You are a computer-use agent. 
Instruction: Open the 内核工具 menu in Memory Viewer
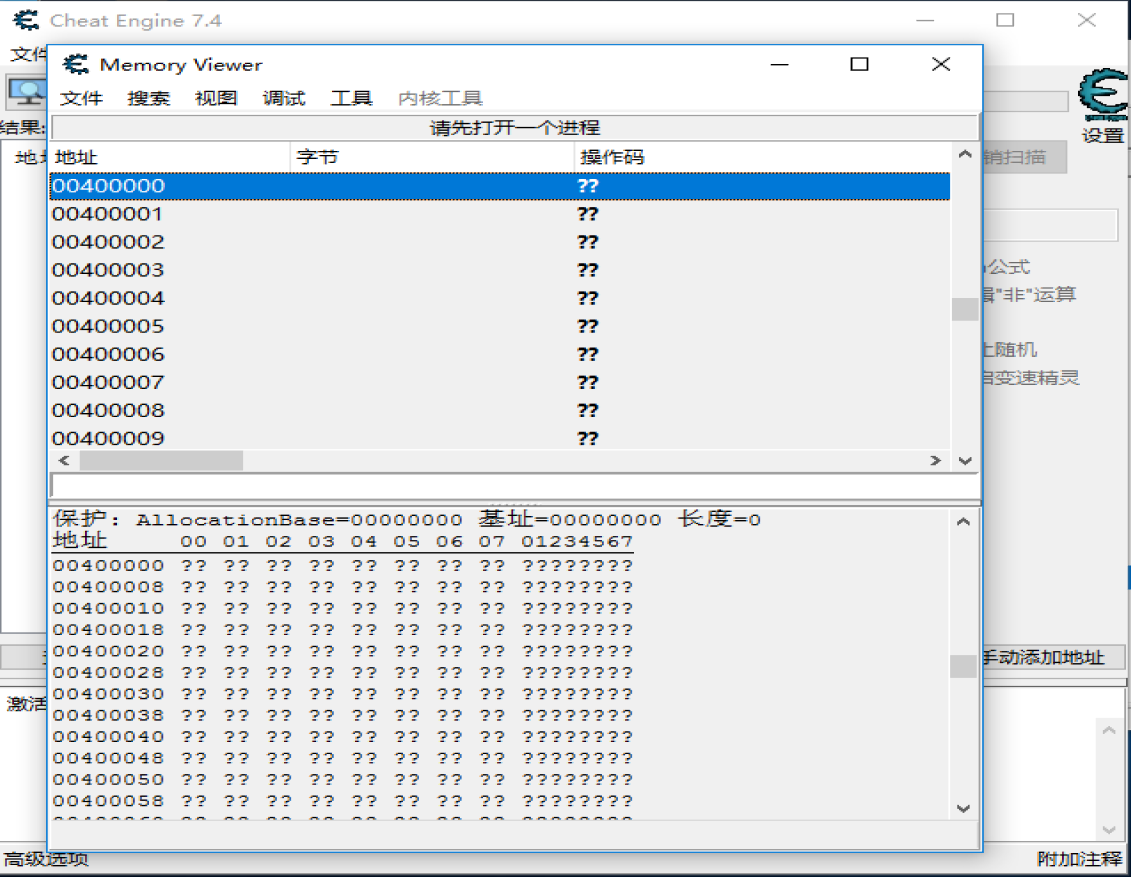[440, 98]
